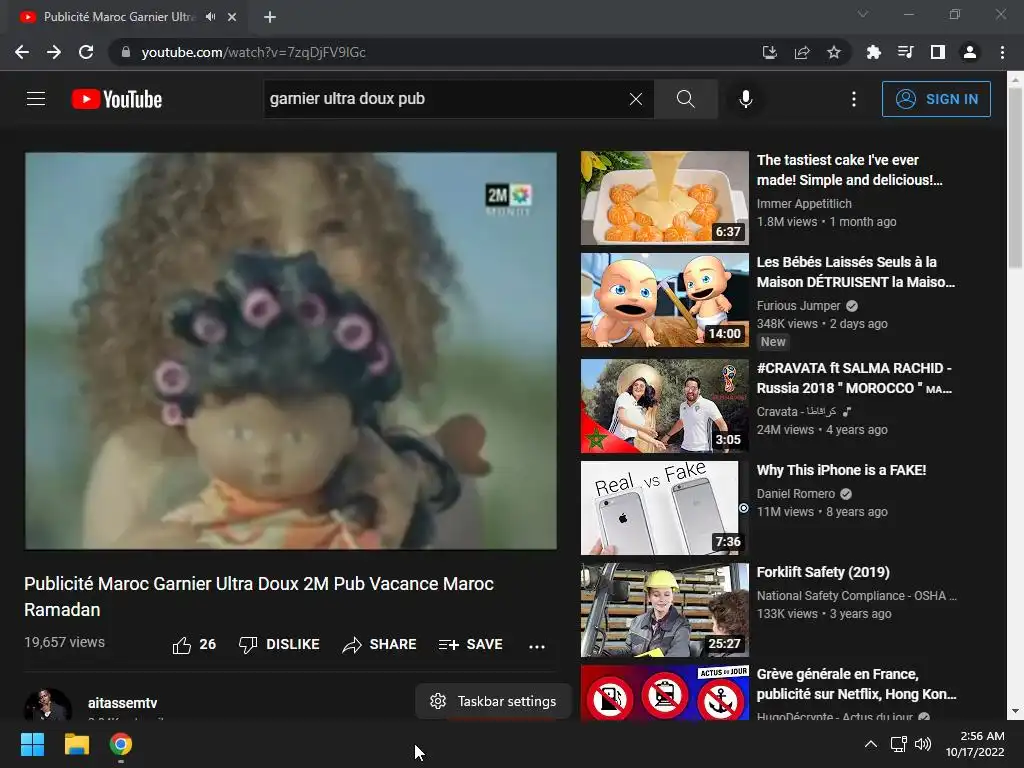Open network status tray icon
1024x768 pixels.
(x=899, y=744)
